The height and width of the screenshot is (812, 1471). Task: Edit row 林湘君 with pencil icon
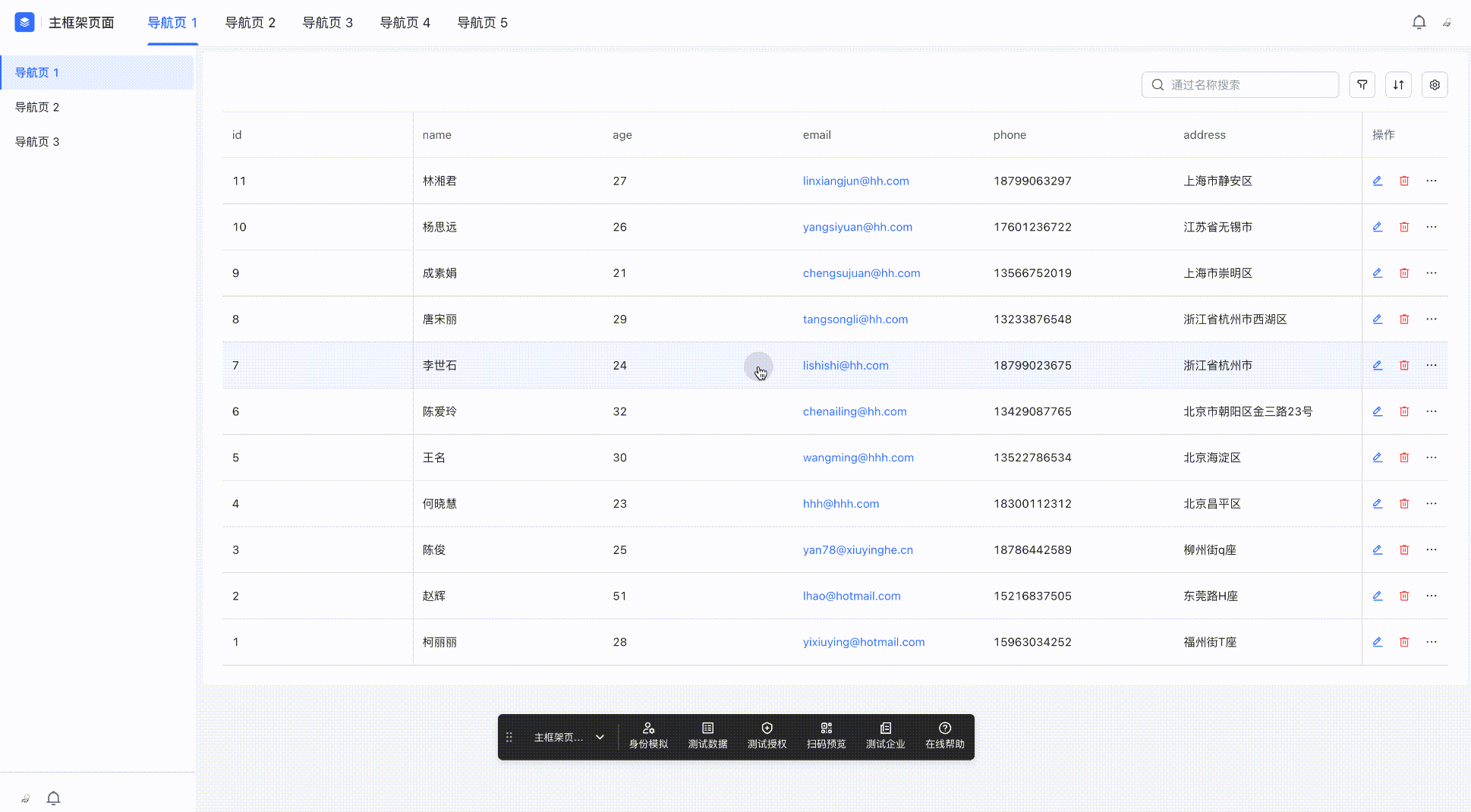click(1377, 181)
